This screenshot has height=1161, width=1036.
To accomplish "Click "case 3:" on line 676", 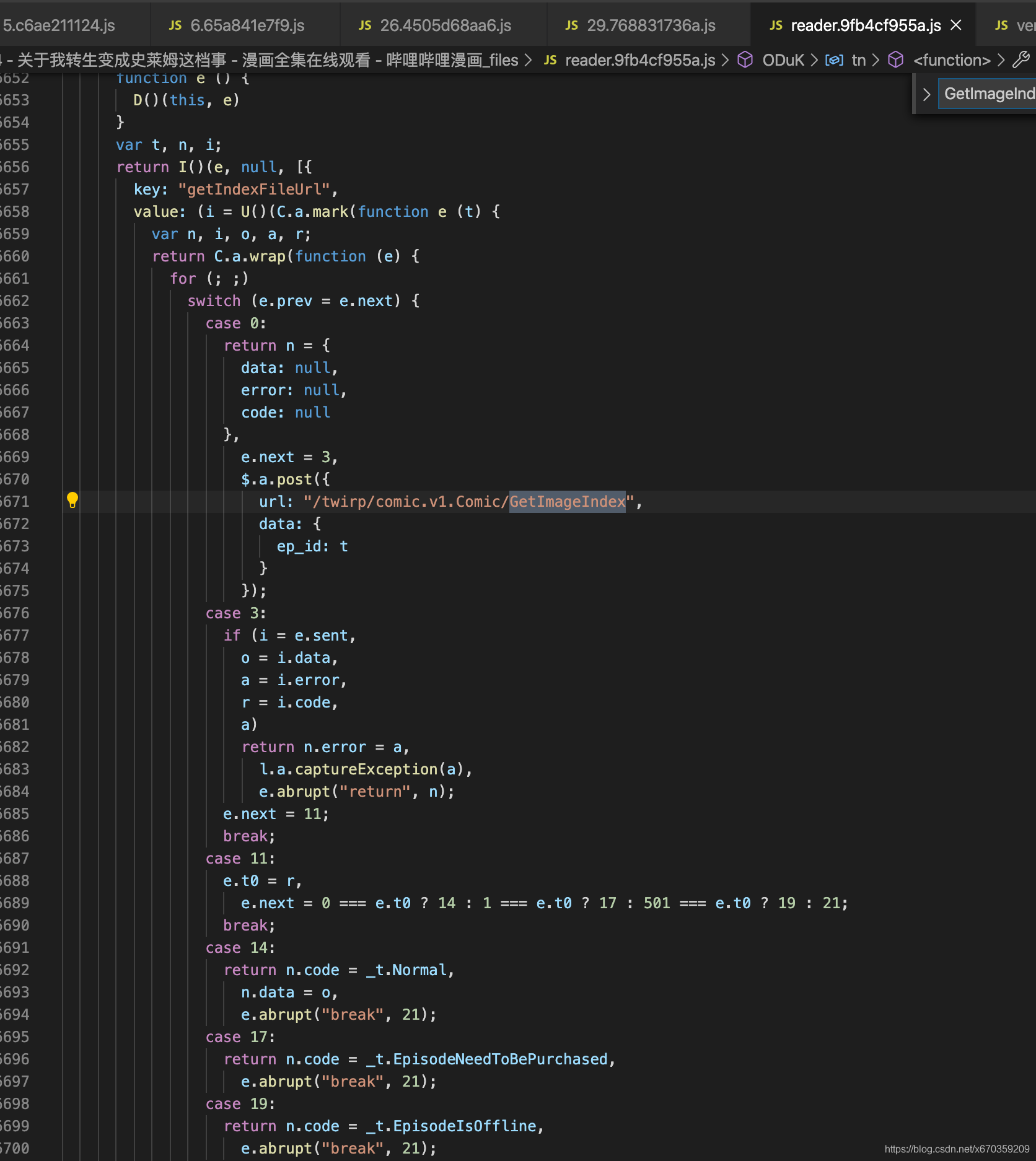I will click(236, 613).
